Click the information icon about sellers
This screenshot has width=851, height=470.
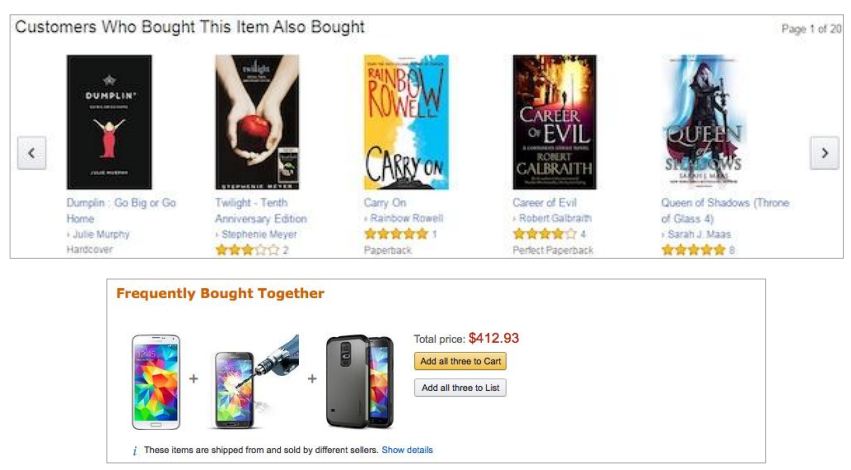[x=135, y=451]
